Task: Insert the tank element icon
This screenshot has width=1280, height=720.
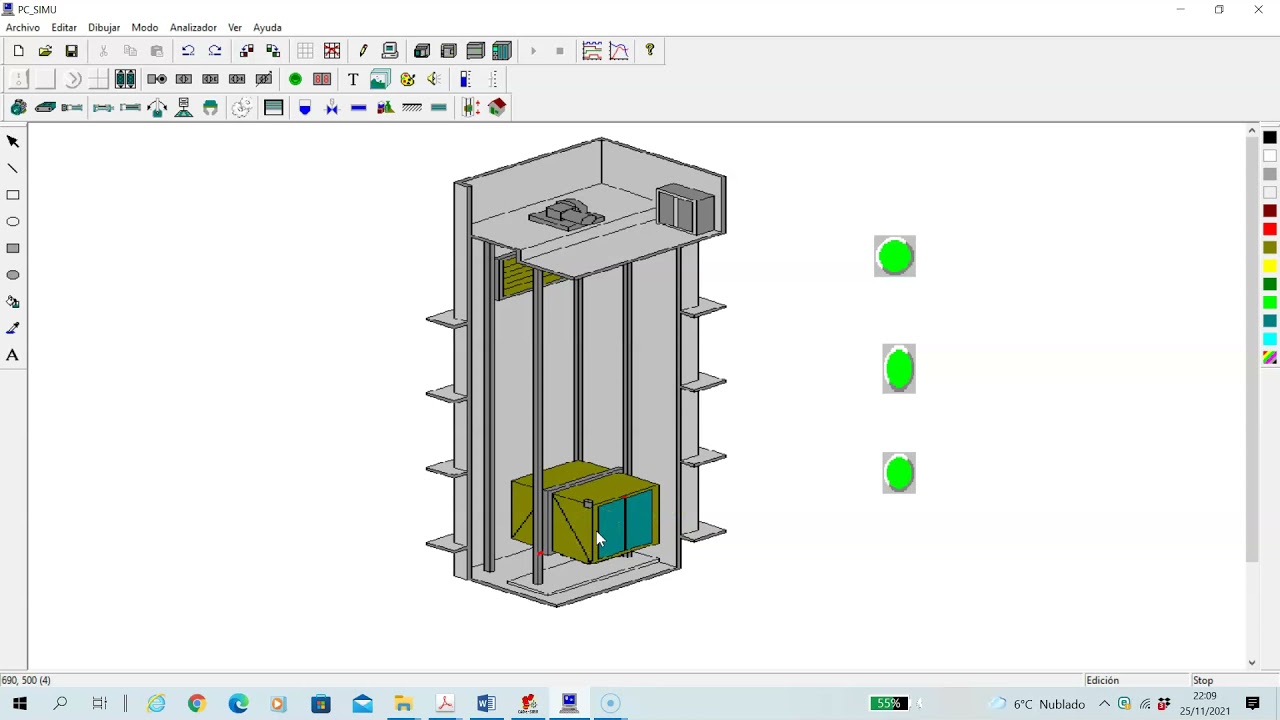Action: pyautogui.click(x=305, y=107)
